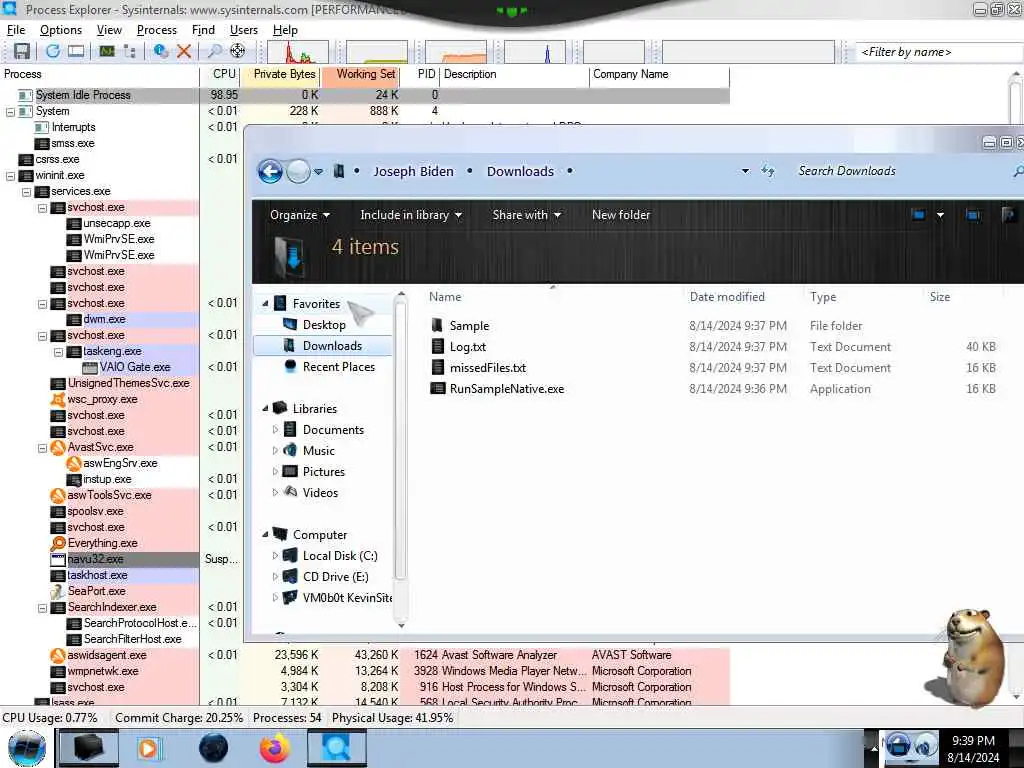Collapse the System process tree node
1024x768 pixels.
tap(10, 112)
